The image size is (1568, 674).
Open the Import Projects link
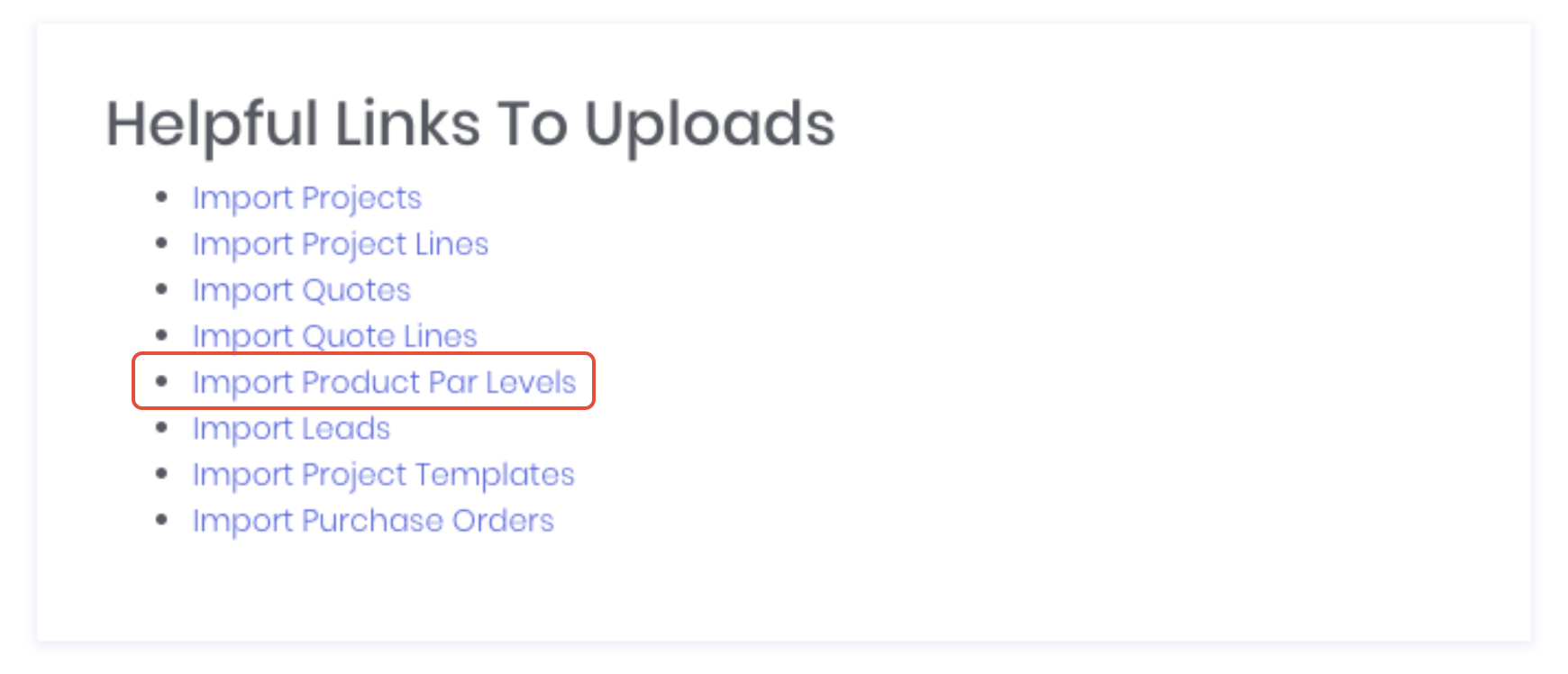[x=306, y=197]
